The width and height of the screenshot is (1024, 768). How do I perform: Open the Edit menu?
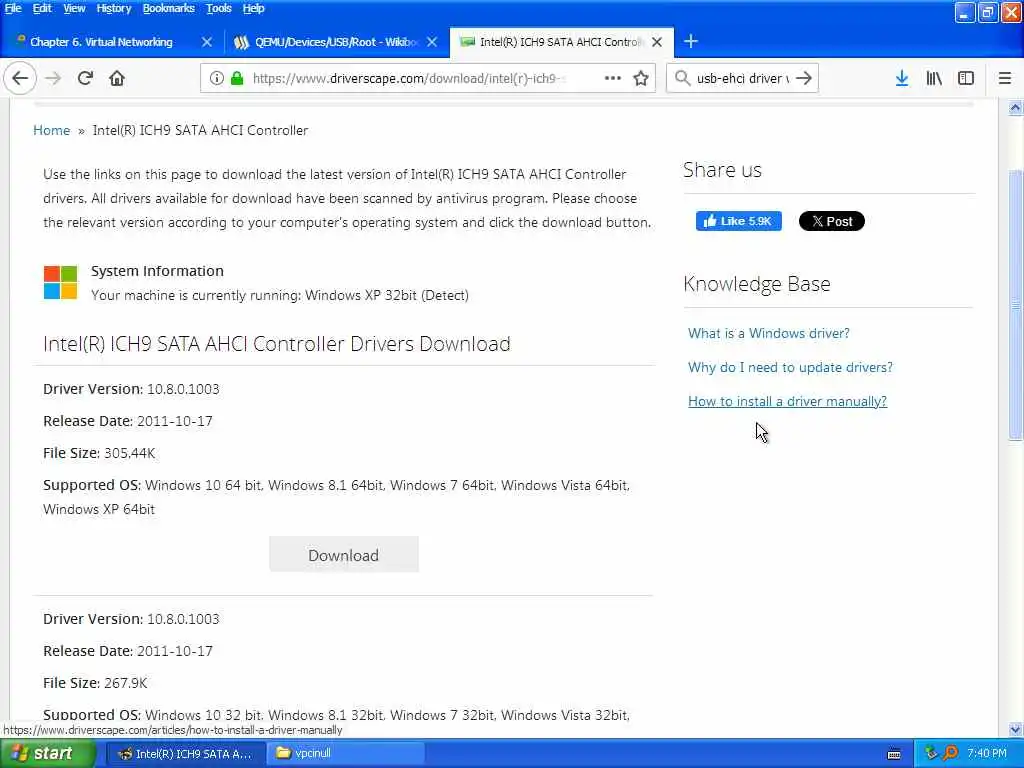42,8
